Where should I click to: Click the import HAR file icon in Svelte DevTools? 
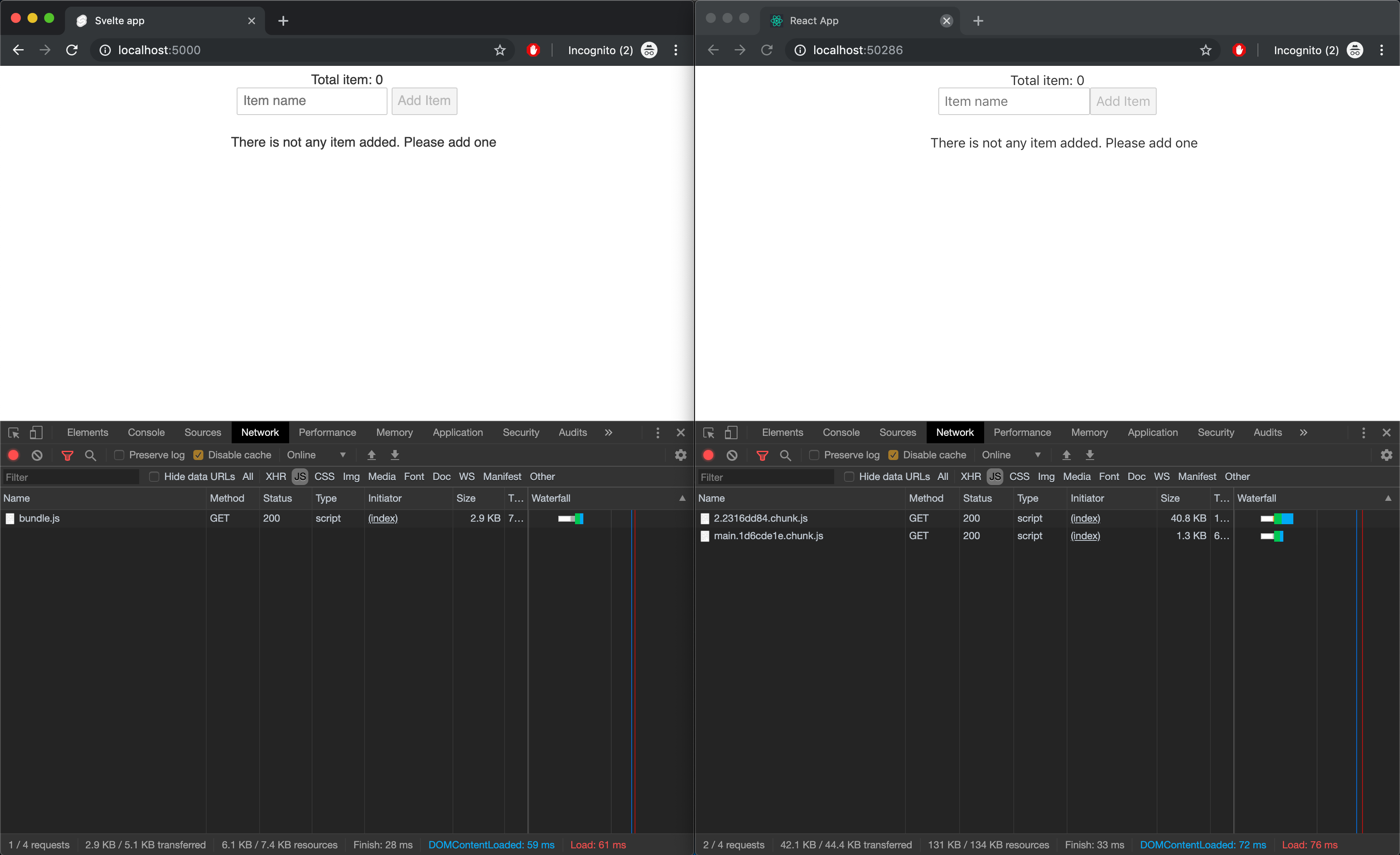[372, 455]
